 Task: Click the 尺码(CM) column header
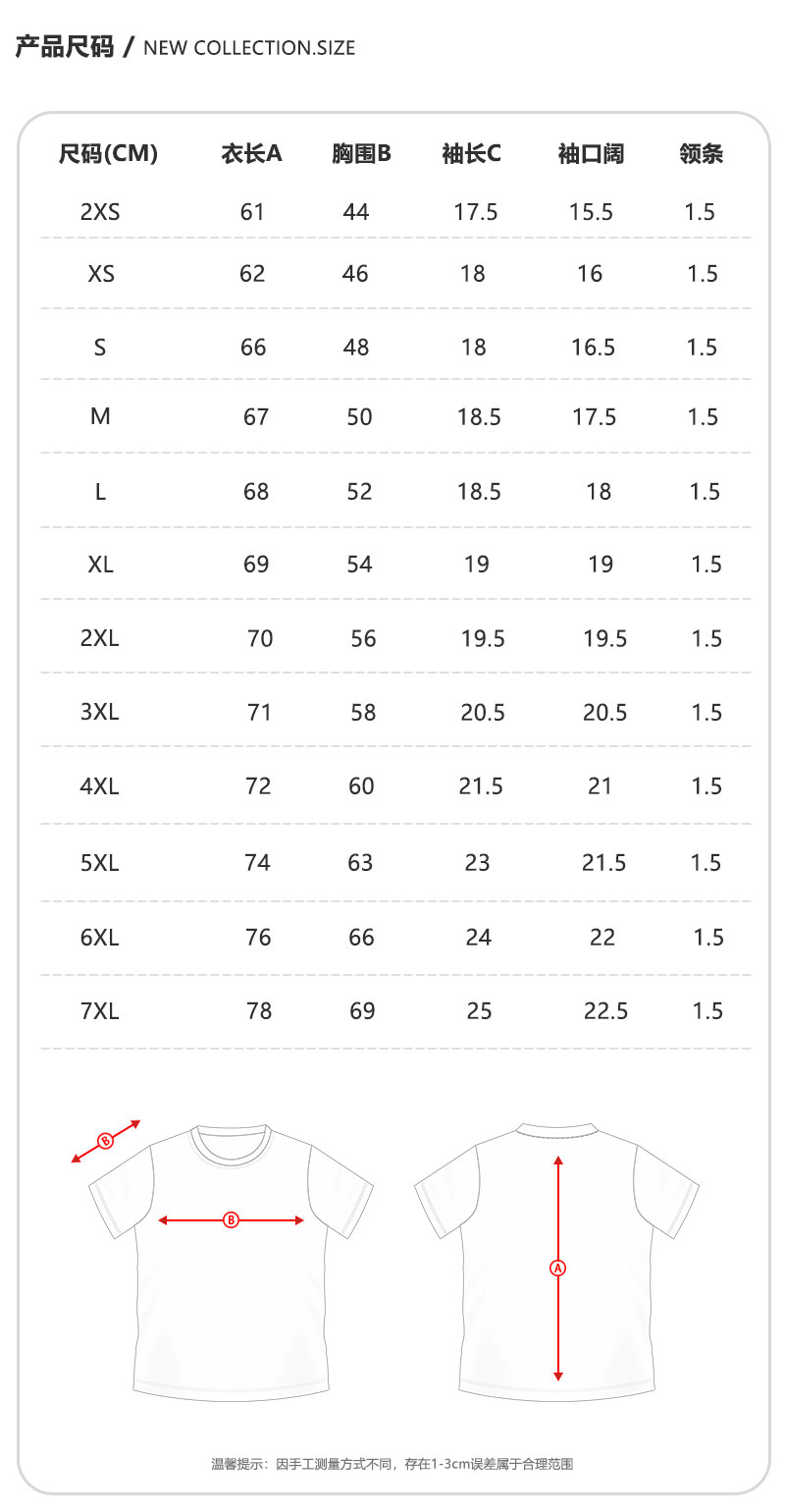coord(109,153)
